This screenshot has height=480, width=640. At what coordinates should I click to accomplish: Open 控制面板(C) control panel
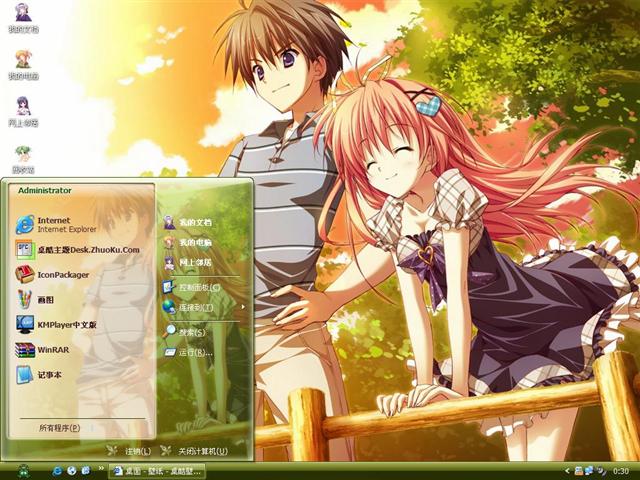click(x=191, y=287)
